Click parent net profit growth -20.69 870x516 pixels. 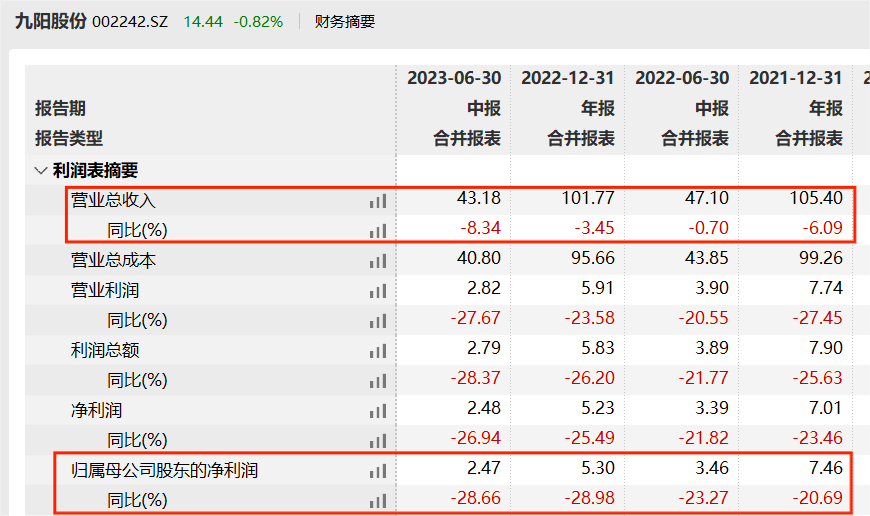[817, 498]
